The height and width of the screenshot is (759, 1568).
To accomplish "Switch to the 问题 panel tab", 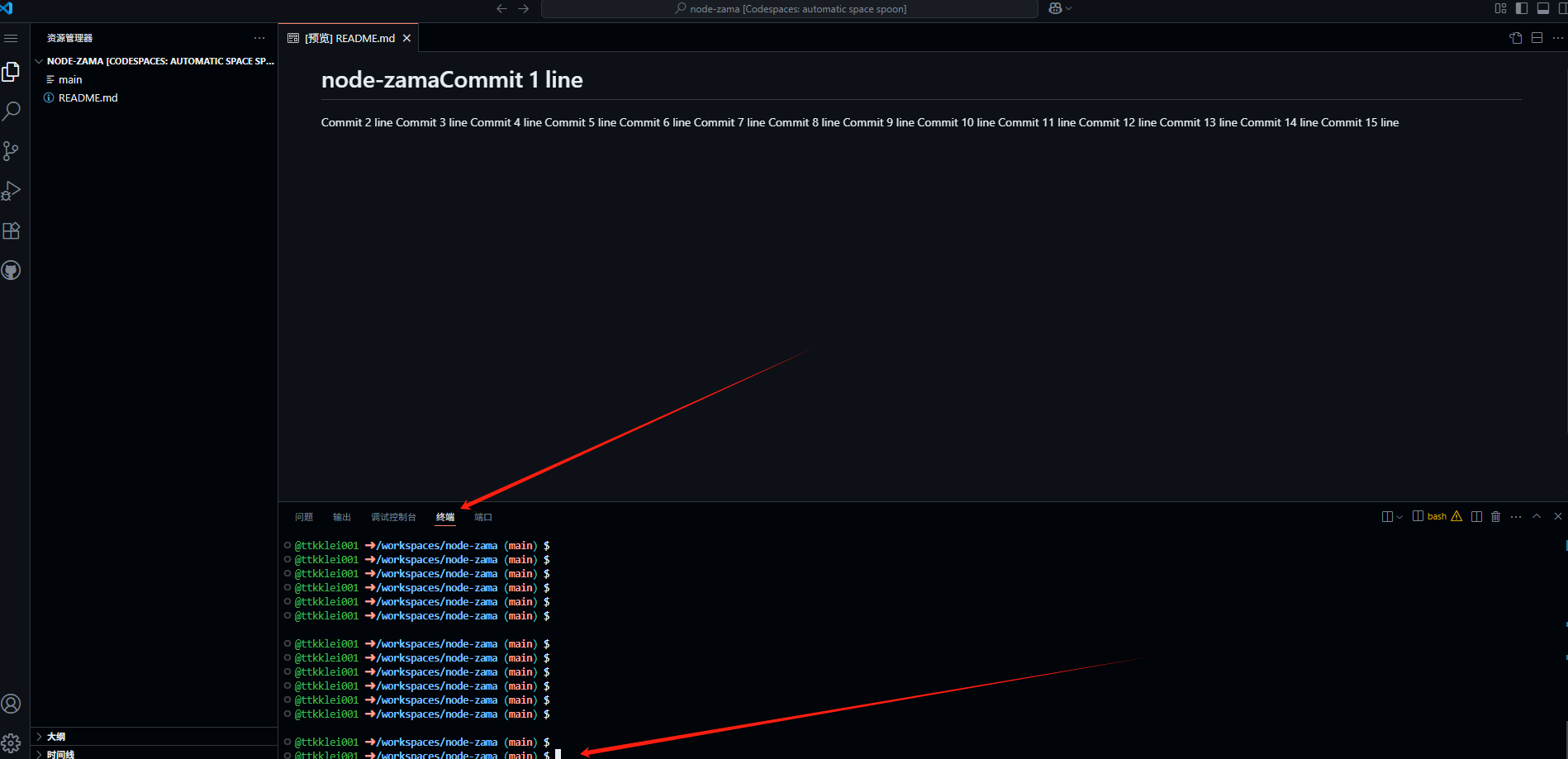I will tap(304, 517).
